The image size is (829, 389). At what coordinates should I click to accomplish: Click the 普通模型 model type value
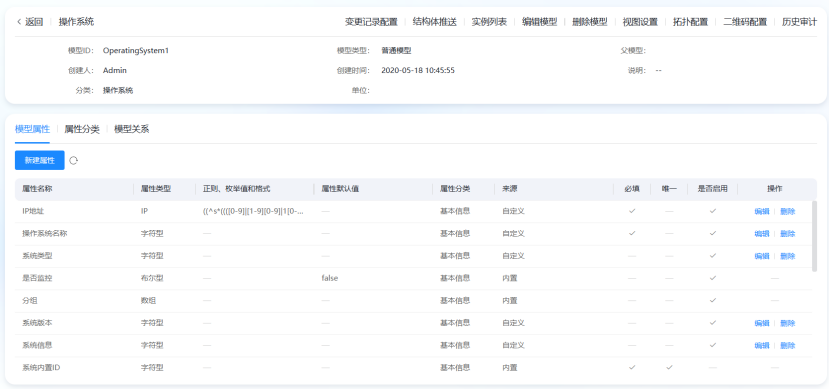[396, 51]
